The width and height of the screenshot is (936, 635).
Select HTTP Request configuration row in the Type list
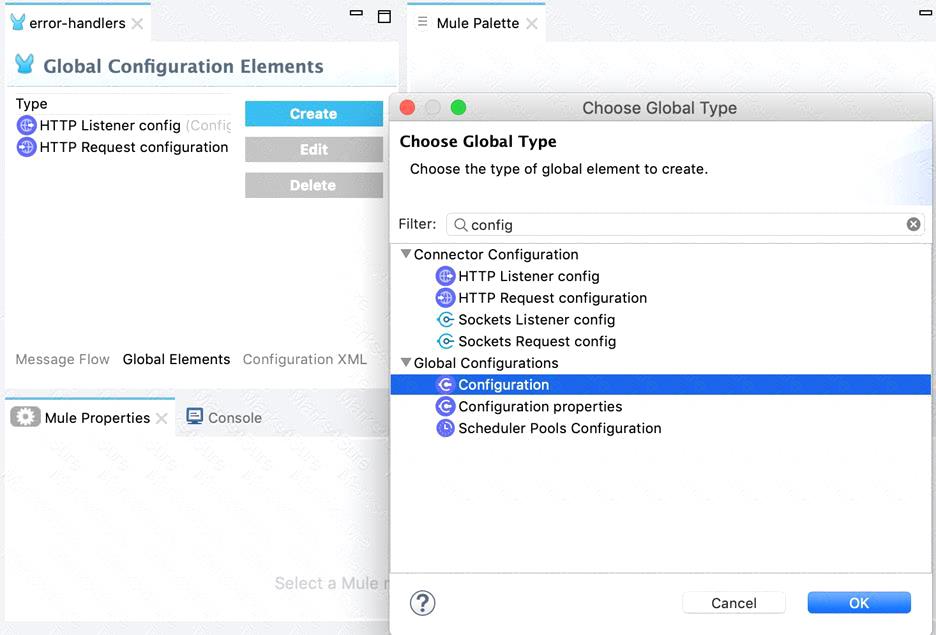123,147
